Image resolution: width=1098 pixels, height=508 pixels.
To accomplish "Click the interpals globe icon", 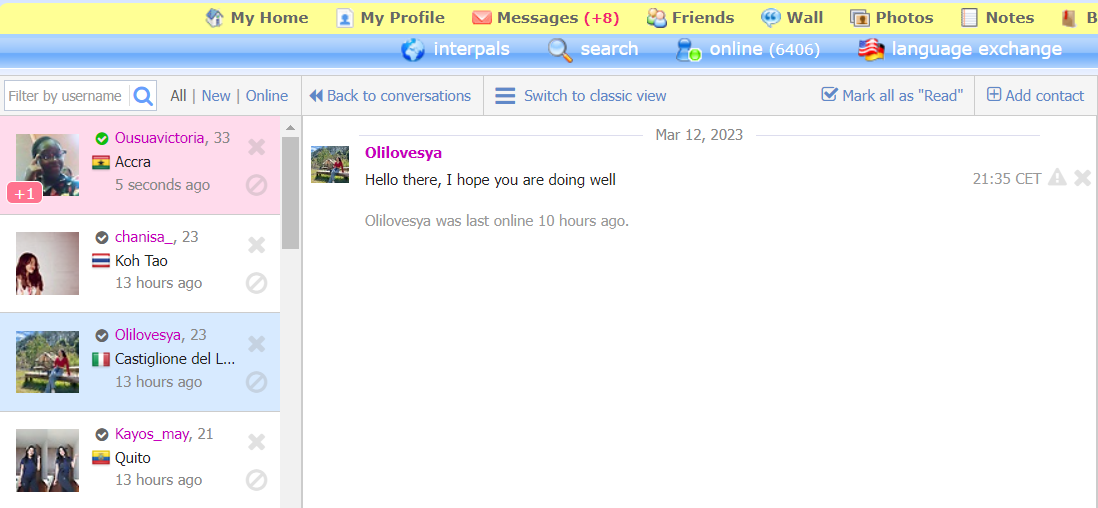I will (x=413, y=50).
